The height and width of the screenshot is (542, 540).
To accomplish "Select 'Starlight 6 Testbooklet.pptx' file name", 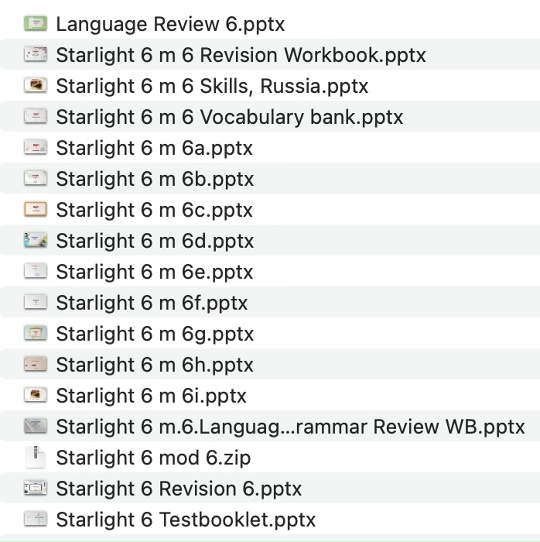I will click(x=186, y=519).
